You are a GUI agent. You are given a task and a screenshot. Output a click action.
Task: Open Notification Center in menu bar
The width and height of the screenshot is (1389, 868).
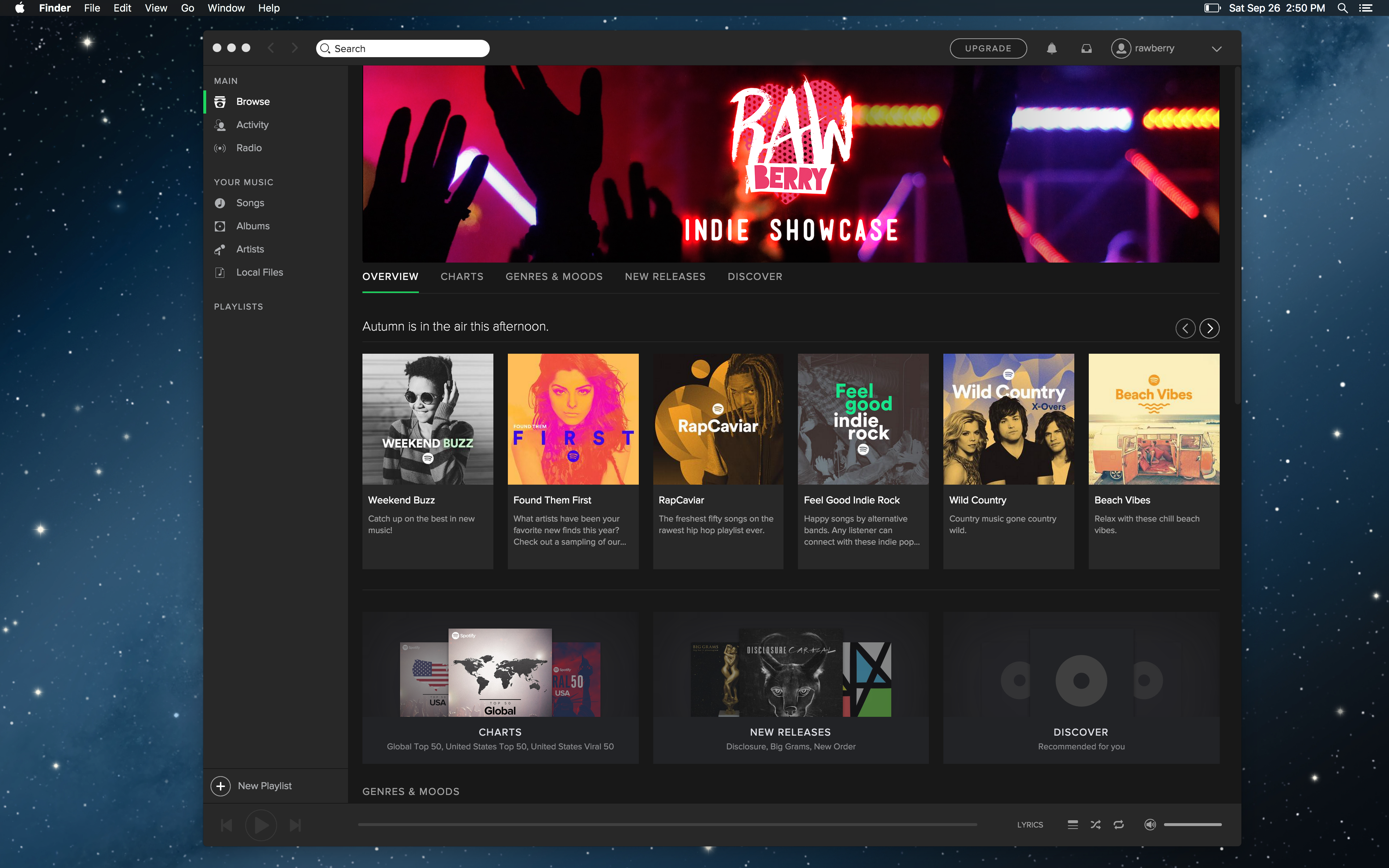coord(1366,8)
